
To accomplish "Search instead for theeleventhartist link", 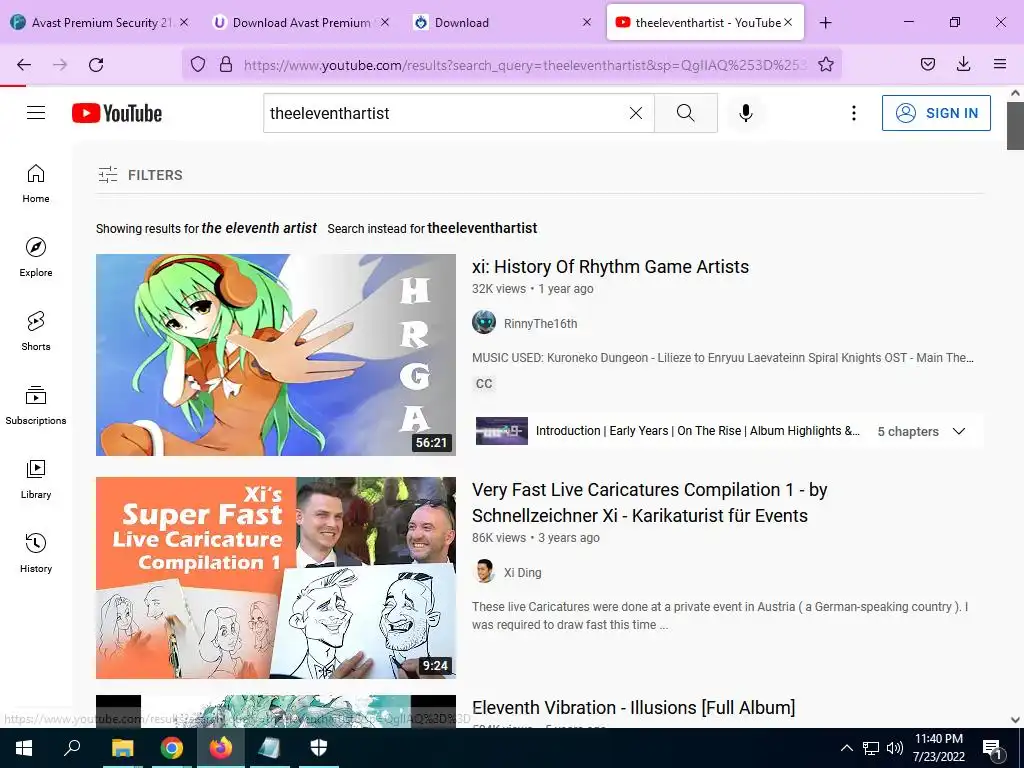I will 482,228.
